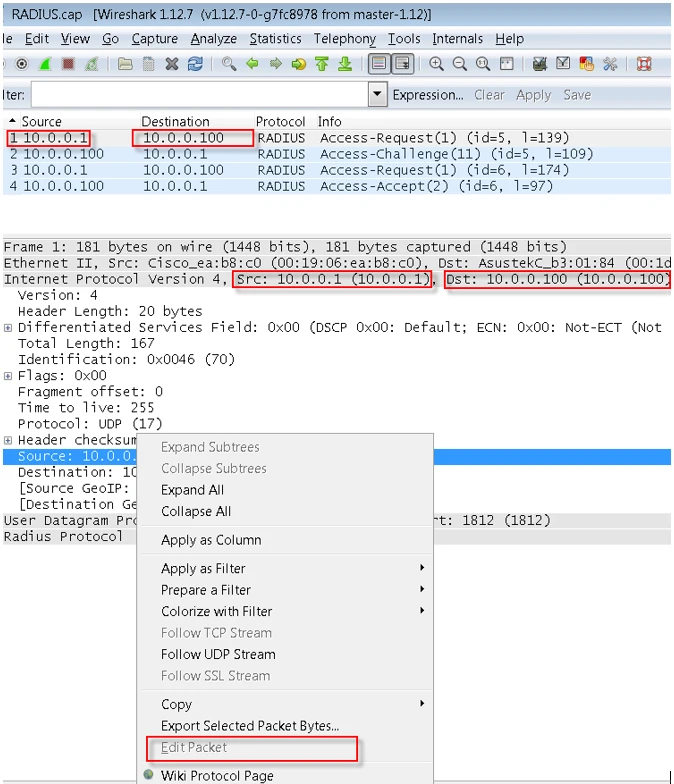Click the Help lifebuoy toolbar icon
Screen dimensions: 674x784
644,64
